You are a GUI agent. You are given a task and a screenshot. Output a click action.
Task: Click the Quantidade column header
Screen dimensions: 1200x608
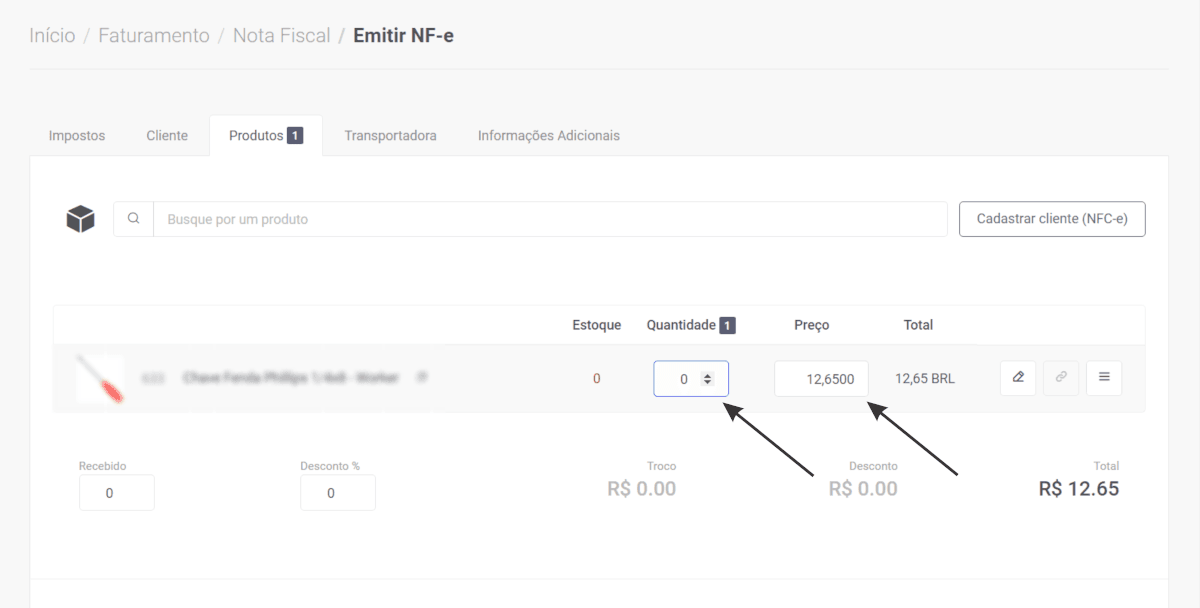coord(681,325)
